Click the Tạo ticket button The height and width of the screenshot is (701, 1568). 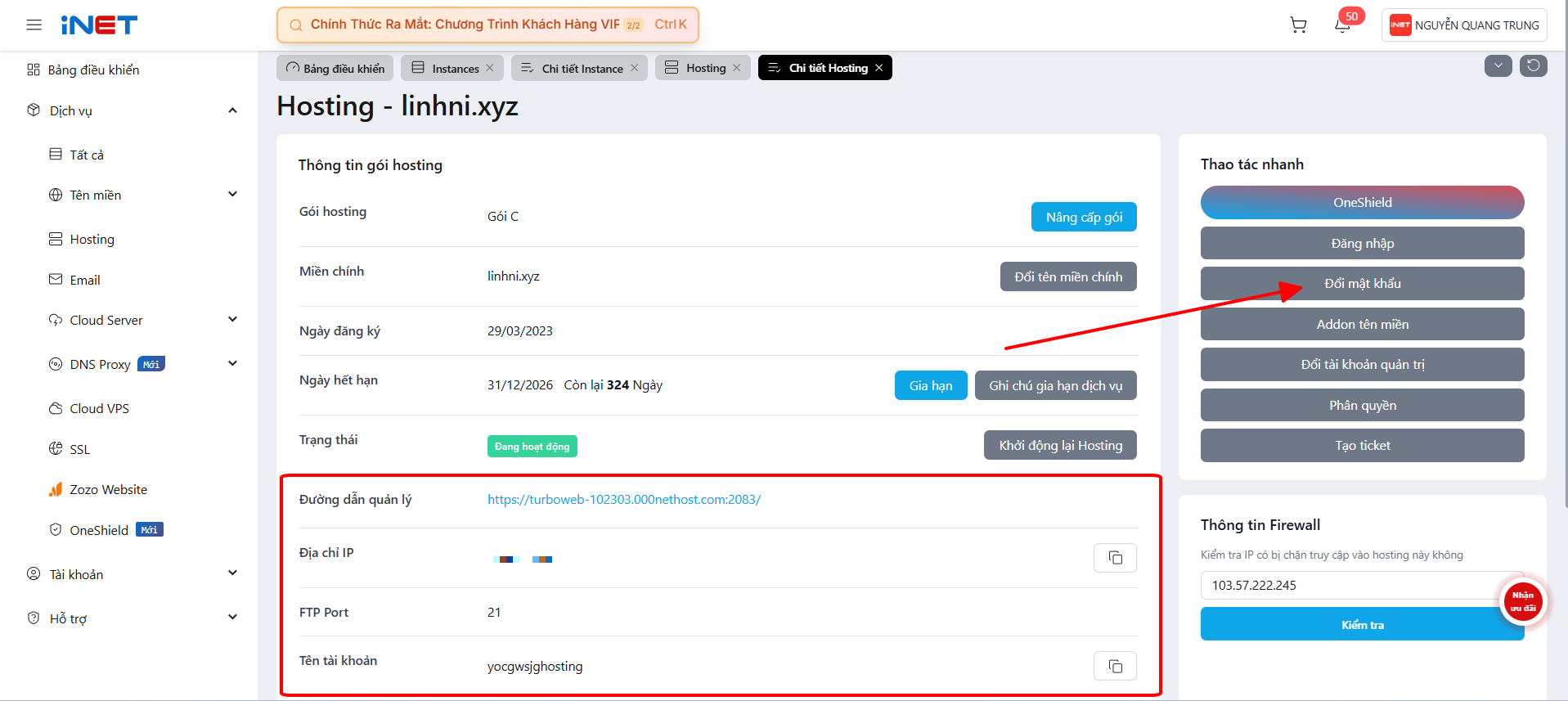point(1363,445)
